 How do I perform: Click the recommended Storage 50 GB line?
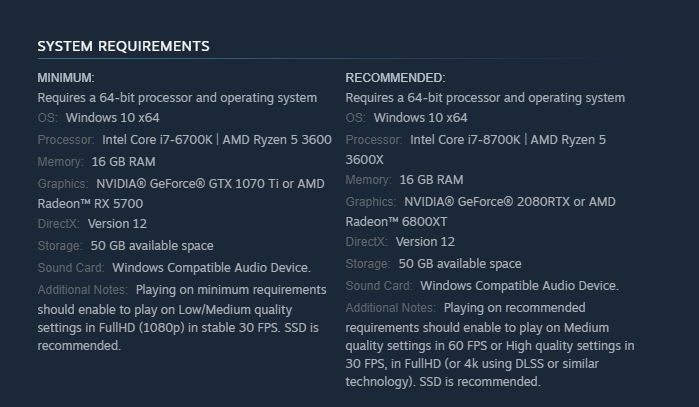433,264
